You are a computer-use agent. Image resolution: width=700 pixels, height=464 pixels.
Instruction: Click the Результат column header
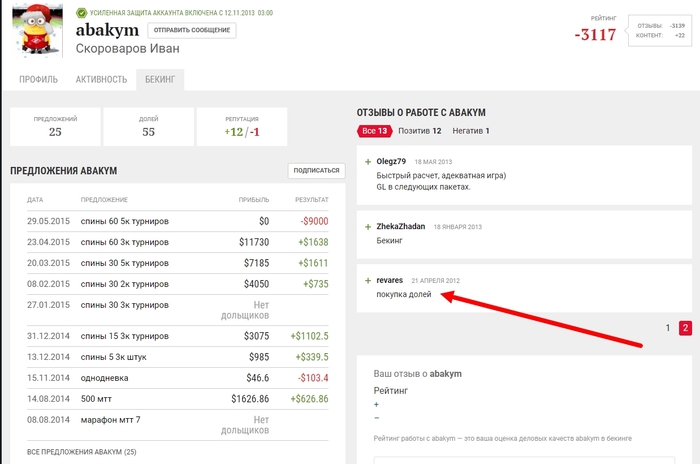pos(312,200)
